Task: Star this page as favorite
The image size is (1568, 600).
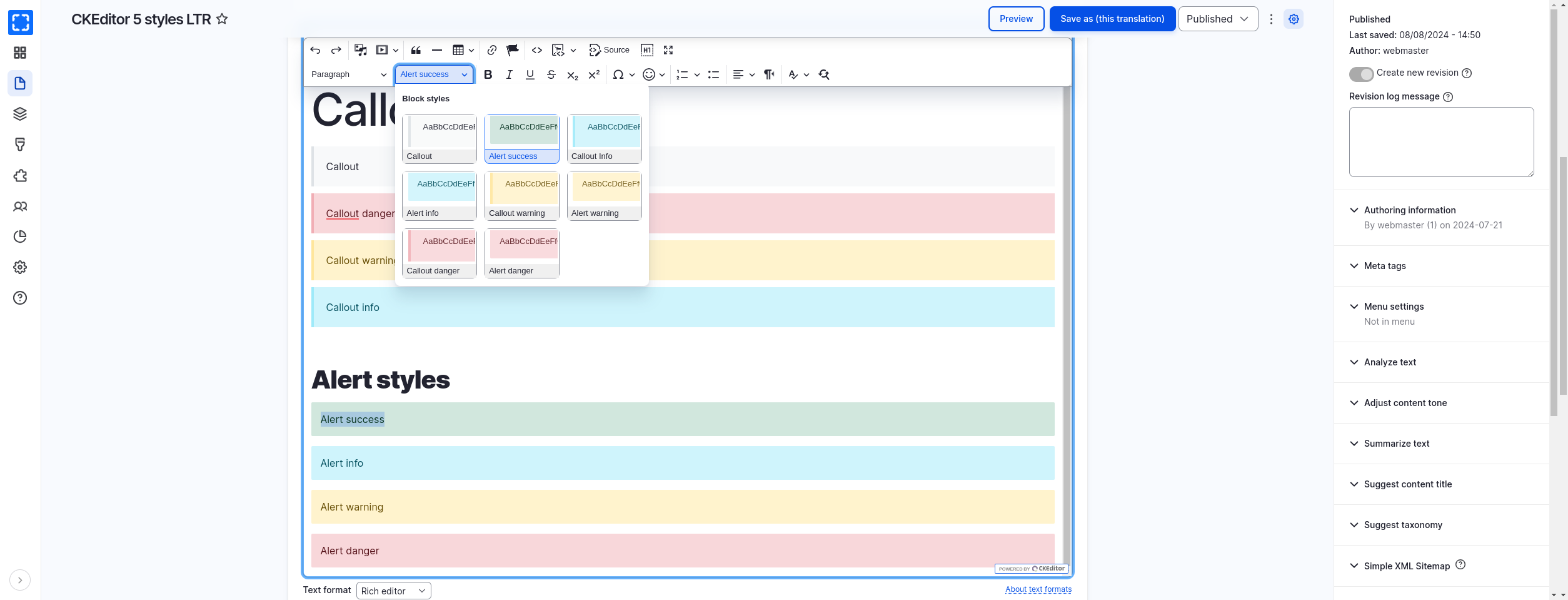Action: [222, 19]
